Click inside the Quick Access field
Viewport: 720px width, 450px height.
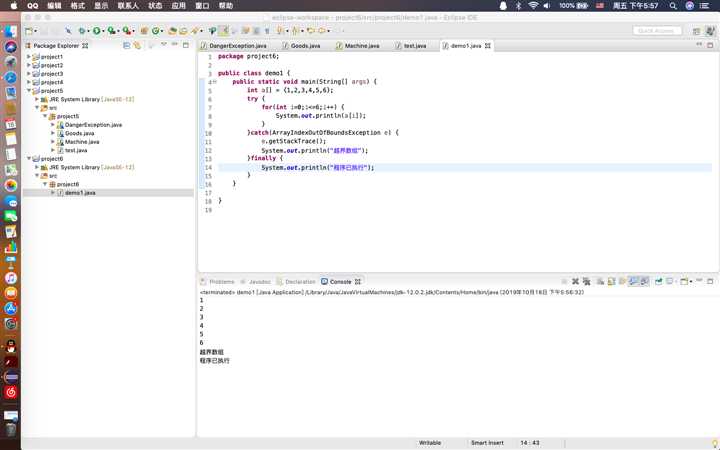657,31
